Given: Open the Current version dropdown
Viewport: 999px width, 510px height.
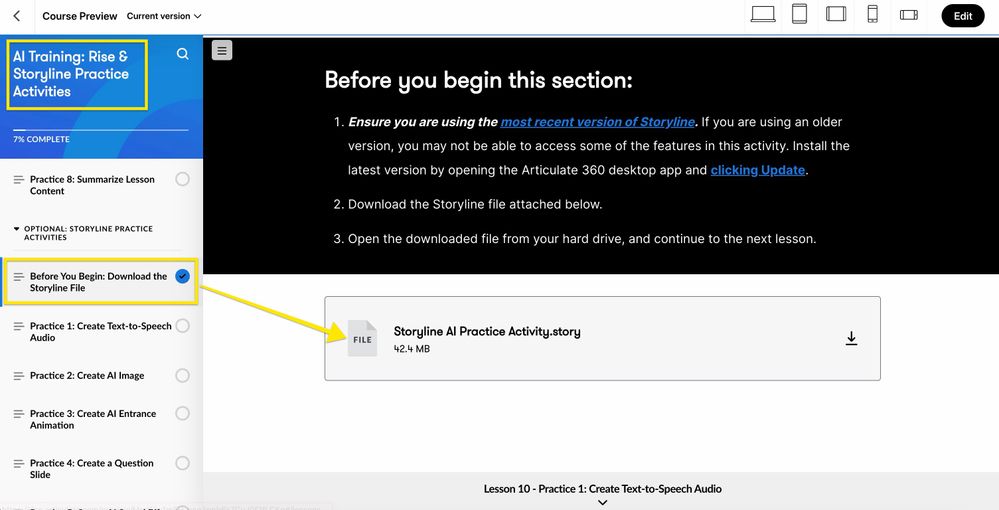Looking at the screenshot, I should tap(164, 16).
